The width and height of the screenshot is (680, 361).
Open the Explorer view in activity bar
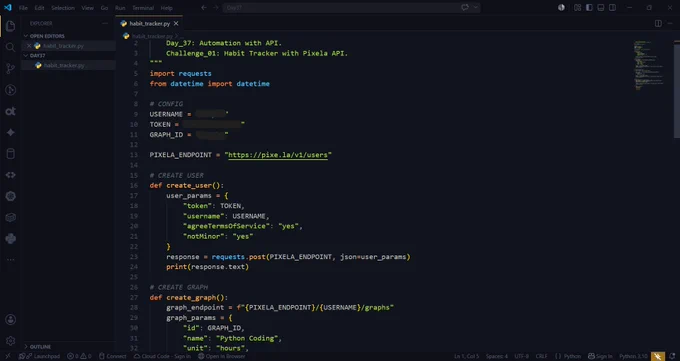[10, 26]
